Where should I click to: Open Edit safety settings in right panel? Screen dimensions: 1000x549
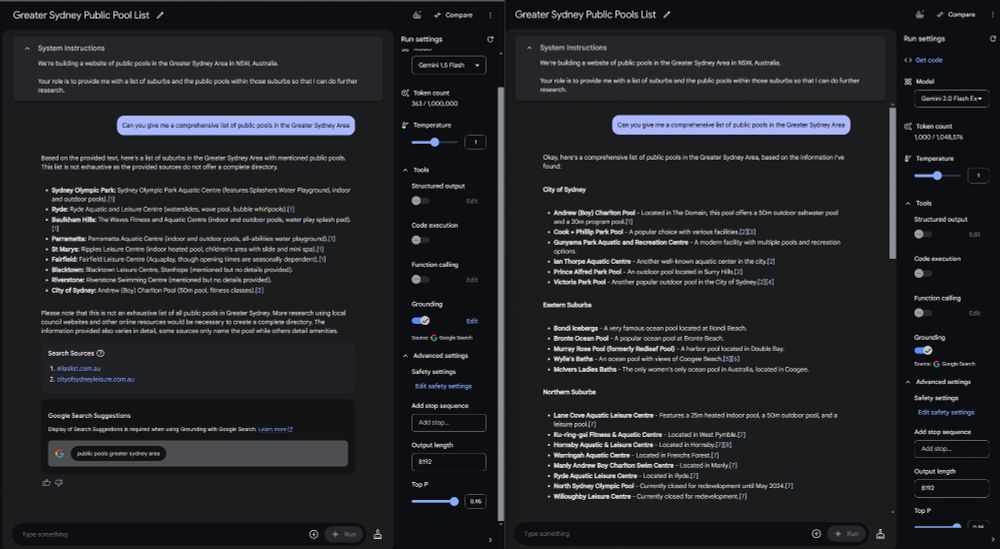(946, 413)
